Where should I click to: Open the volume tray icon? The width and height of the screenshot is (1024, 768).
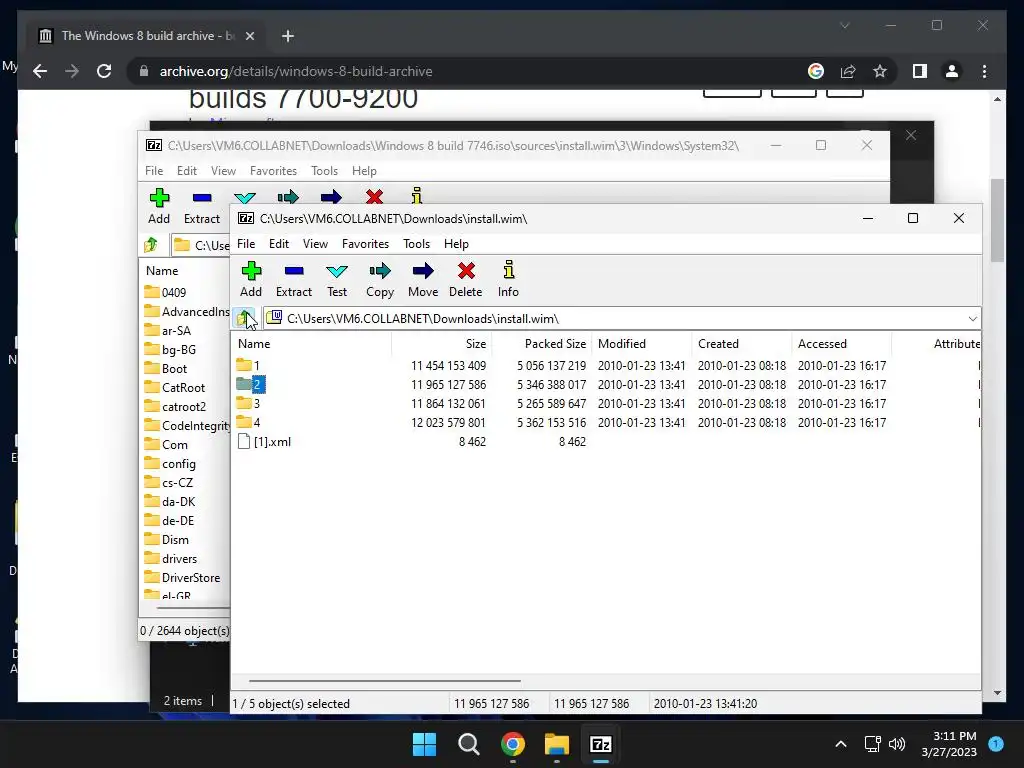(x=897, y=744)
